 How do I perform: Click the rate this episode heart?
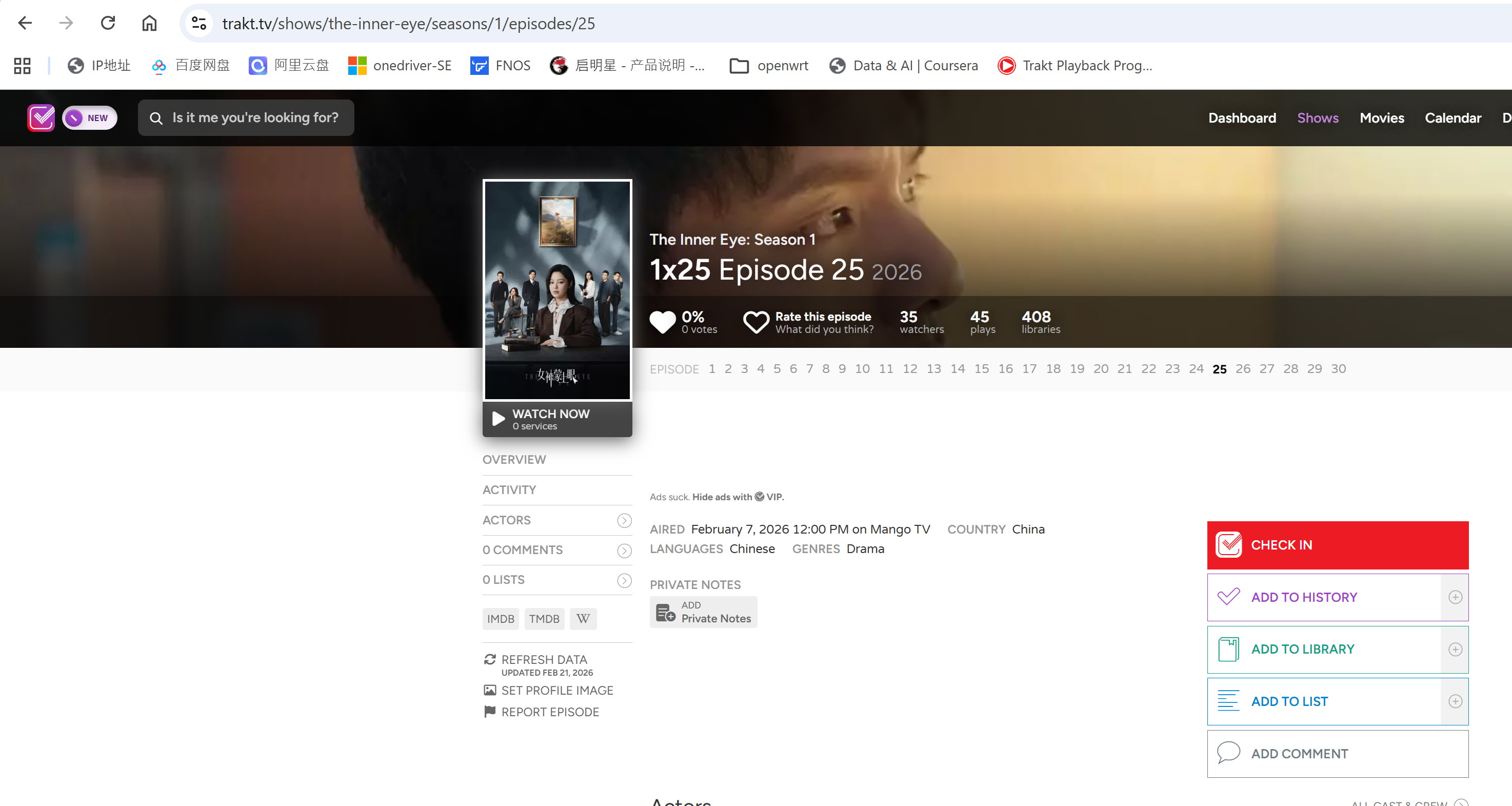click(755, 322)
